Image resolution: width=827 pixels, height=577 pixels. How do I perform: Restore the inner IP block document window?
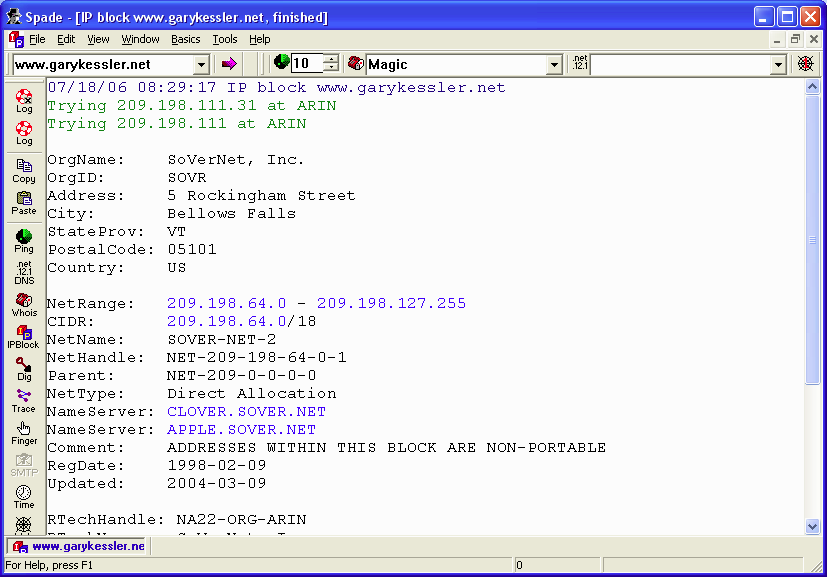(795, 39)
